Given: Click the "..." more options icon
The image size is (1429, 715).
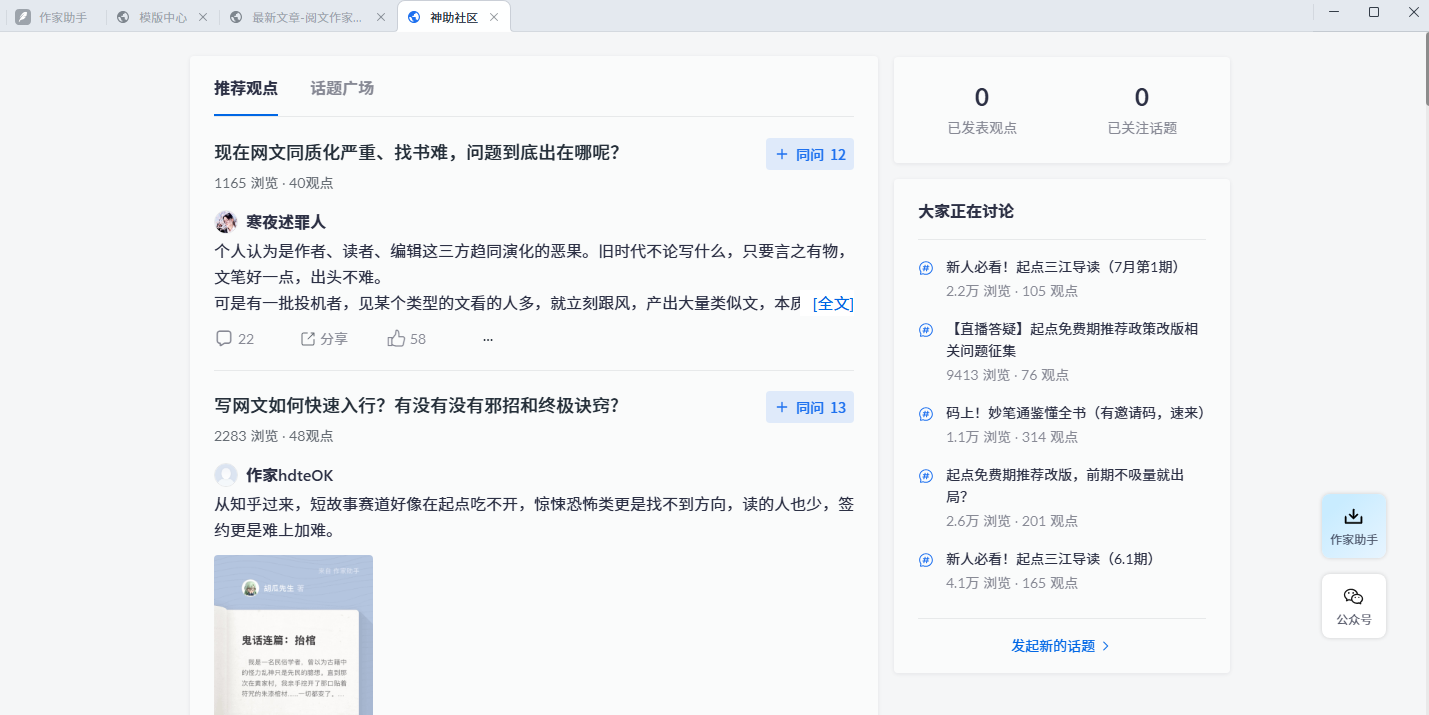Looking at the screenshot, I should [487, 340].
